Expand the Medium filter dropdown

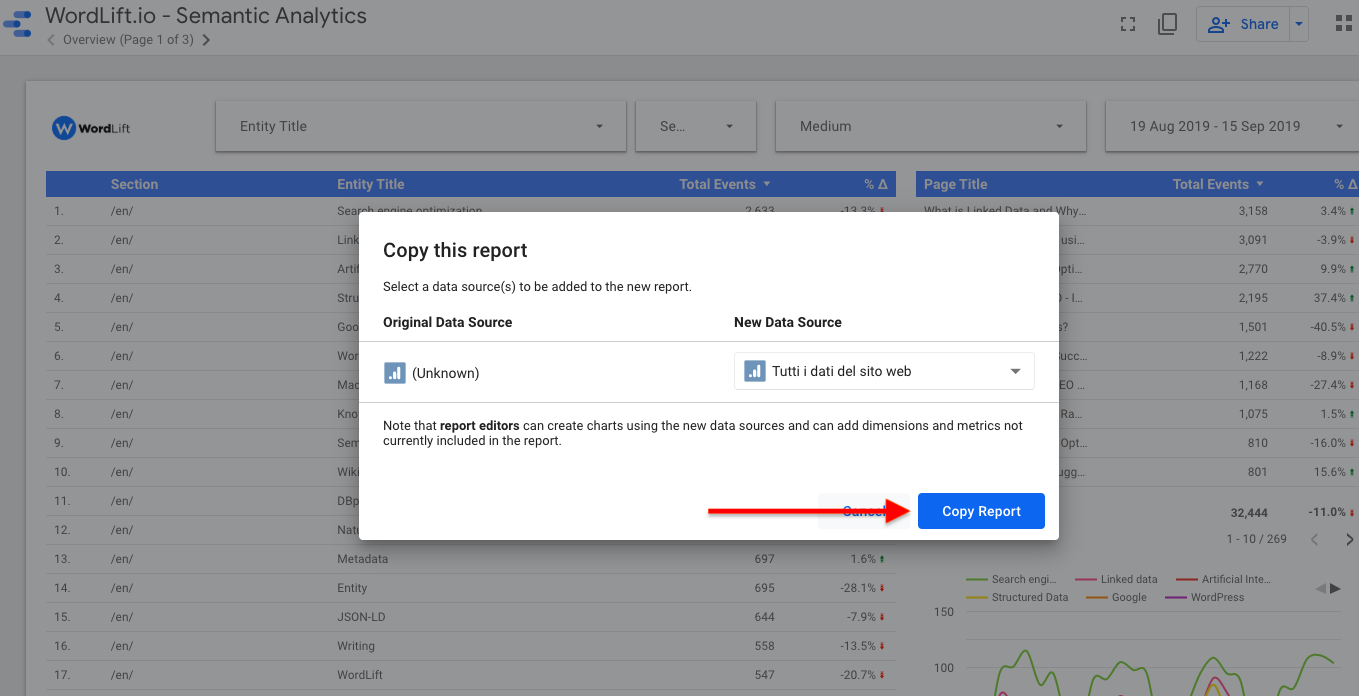[930, 126]
